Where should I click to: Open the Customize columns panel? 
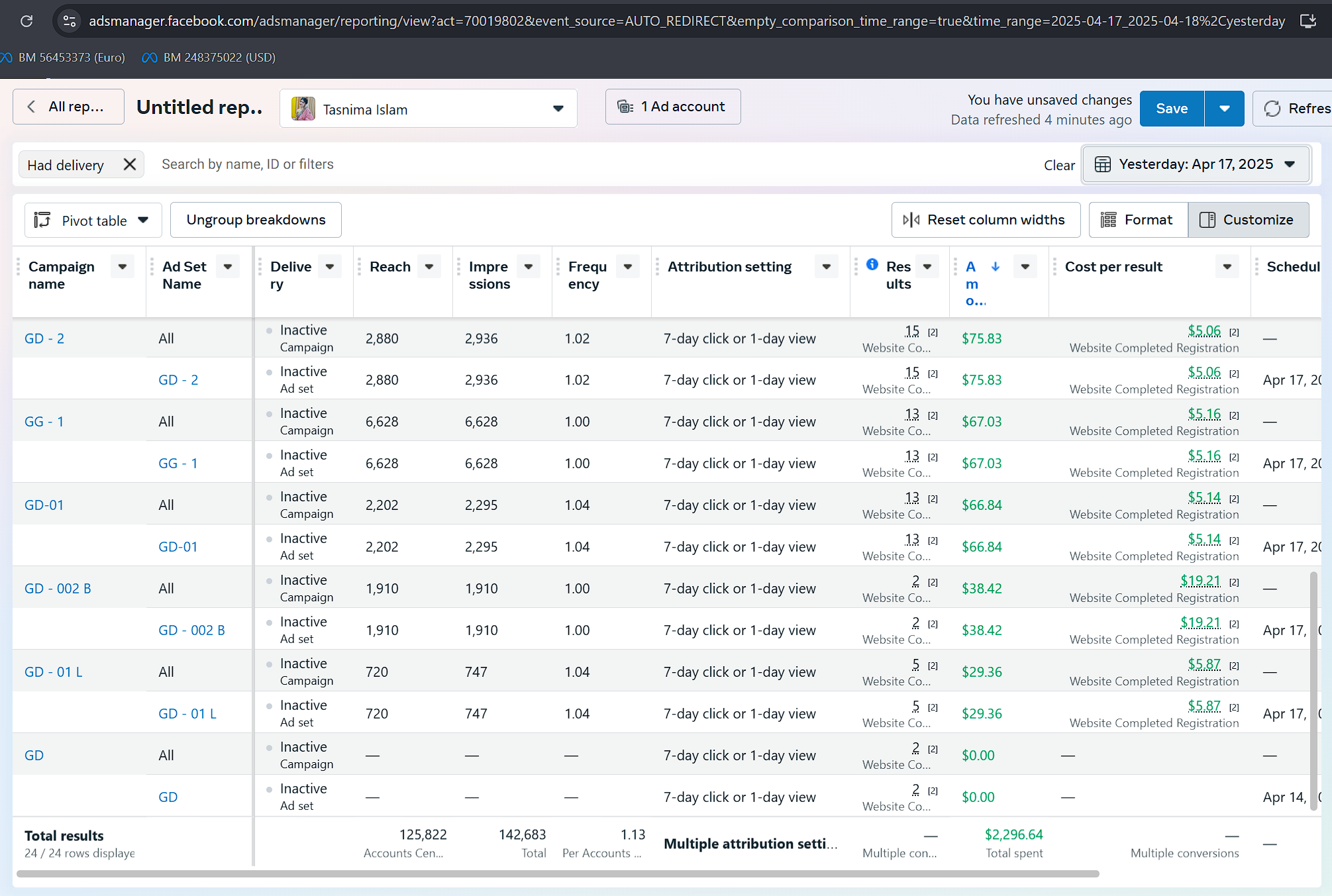(1248, 220)
